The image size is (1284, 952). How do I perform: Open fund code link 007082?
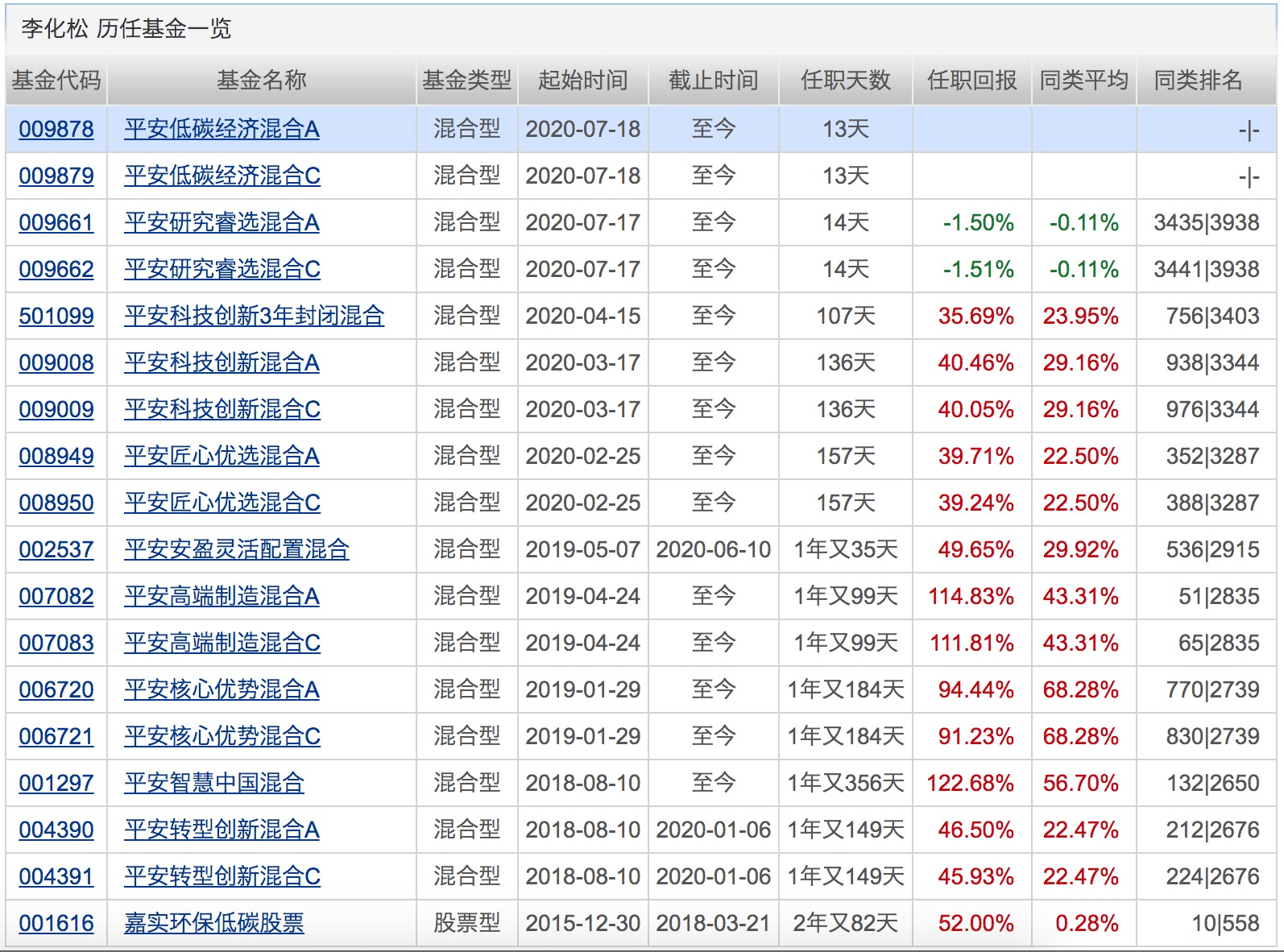(56, 596)
